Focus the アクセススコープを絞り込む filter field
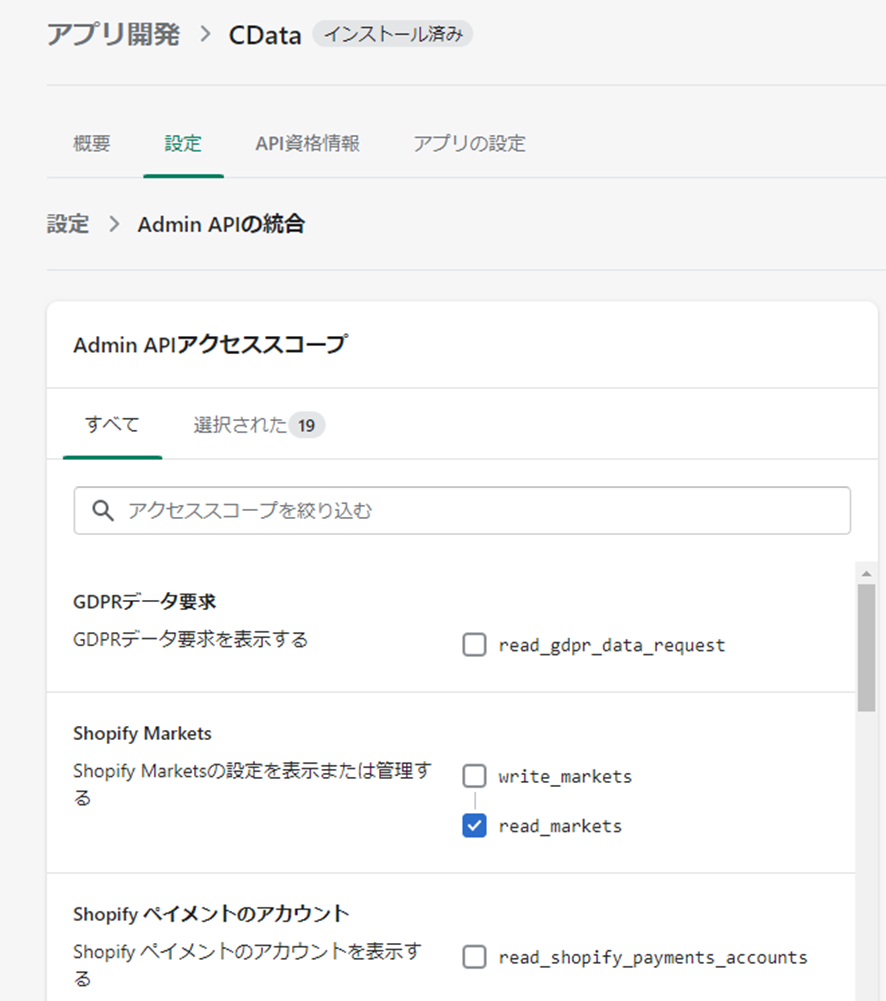The width and height of the screenshot is (886, 1001). pos(462,511)
